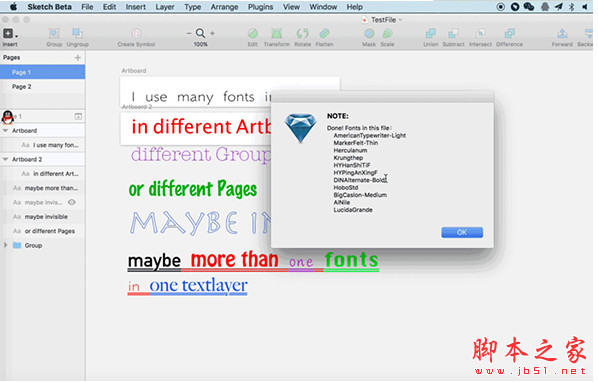Screen dimensions: 598x382
Task: Click 'LucidaGrande' in the font list
Action: pos(353,210)
